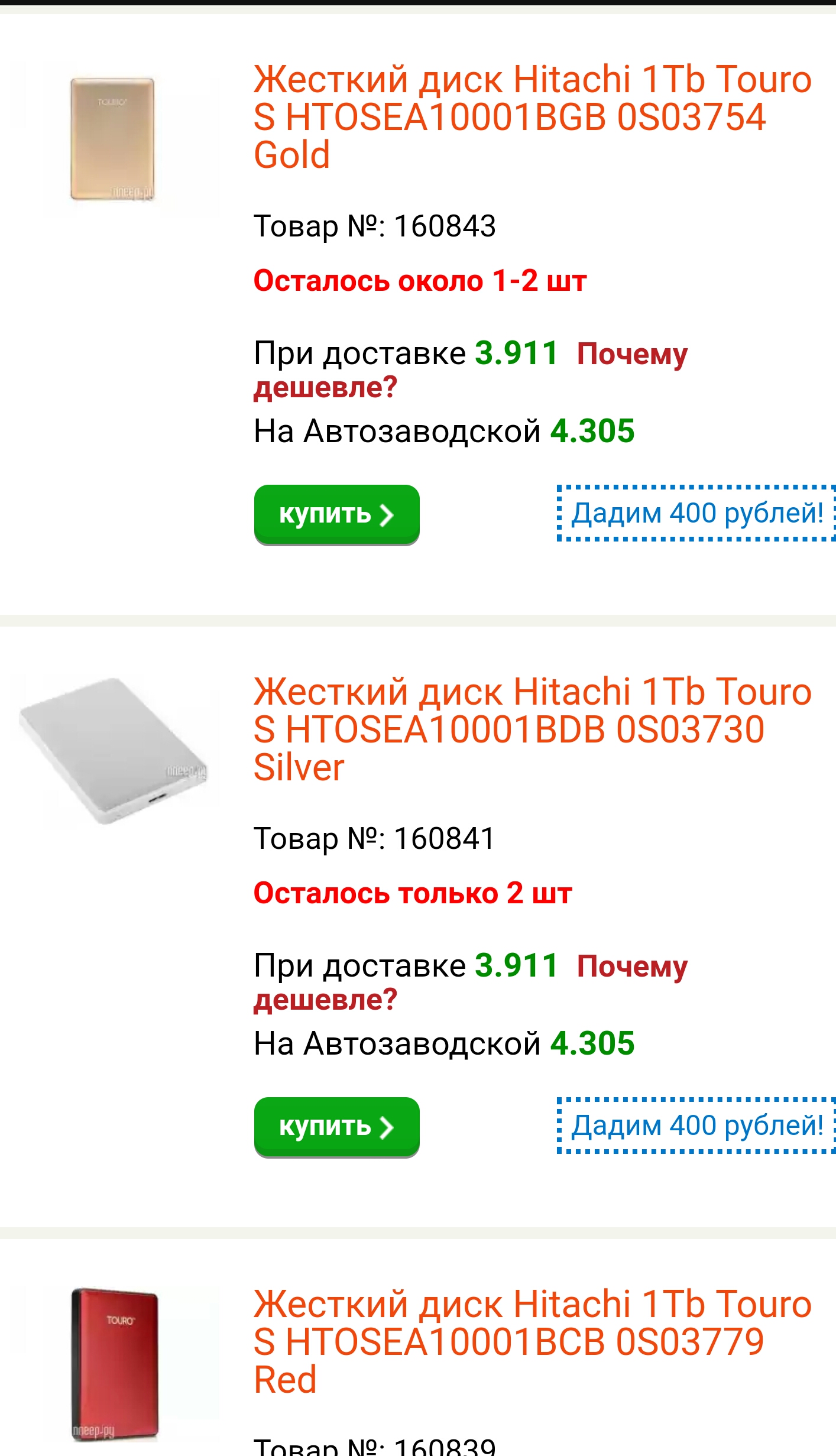
Task: Open Hitachi 1Tb Touro S Red product page
Action: tap(532, 1342)
